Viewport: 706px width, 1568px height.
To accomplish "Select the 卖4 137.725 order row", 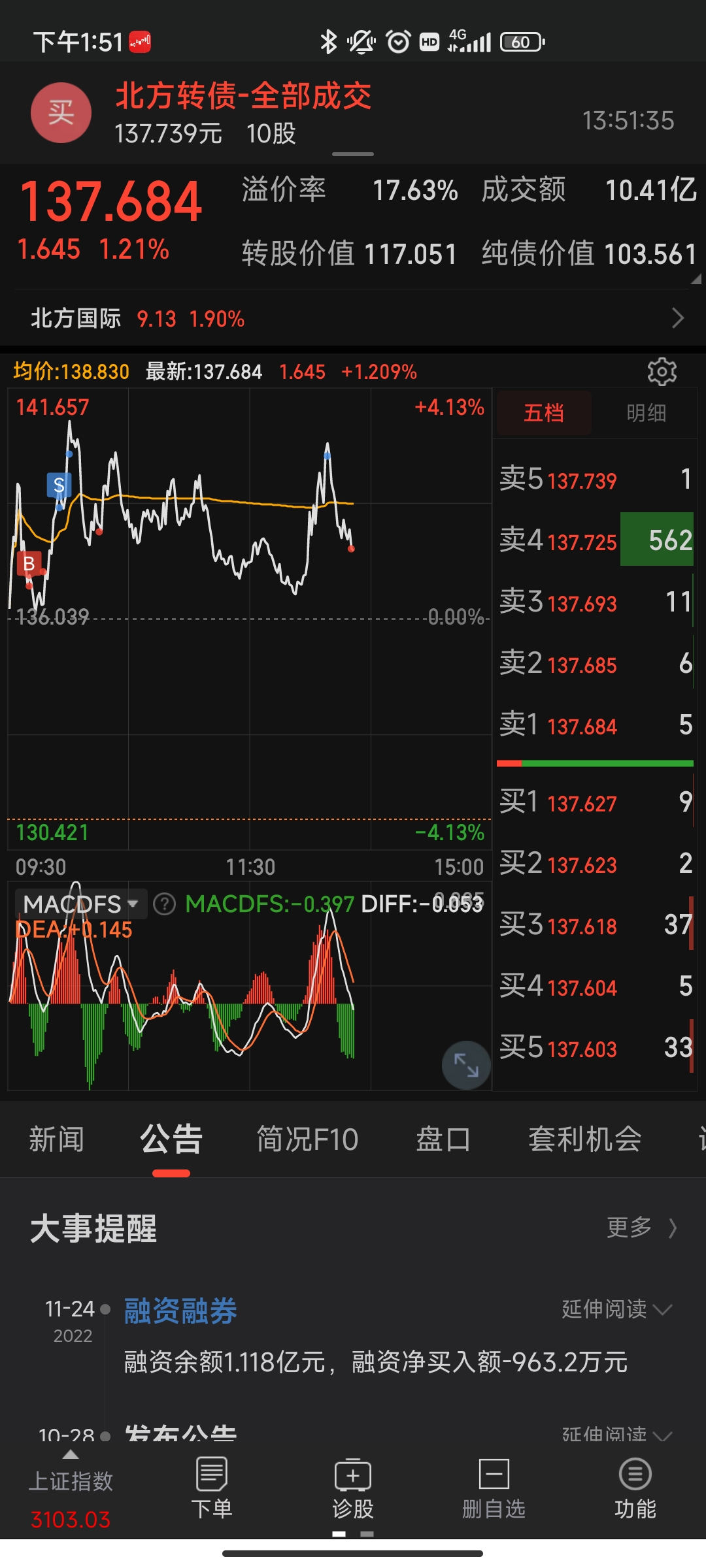I will 595,540.
